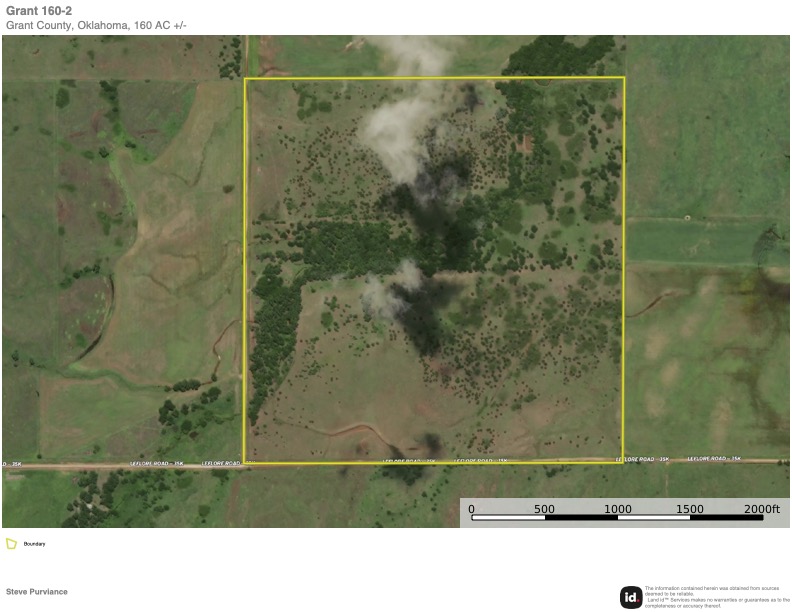Click the disclaimer text beside Land id logo
The image size is (792, 612).
716,597
